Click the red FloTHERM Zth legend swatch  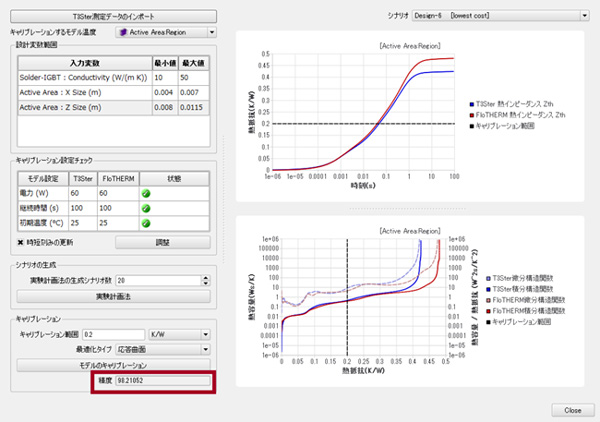[469, 116]
